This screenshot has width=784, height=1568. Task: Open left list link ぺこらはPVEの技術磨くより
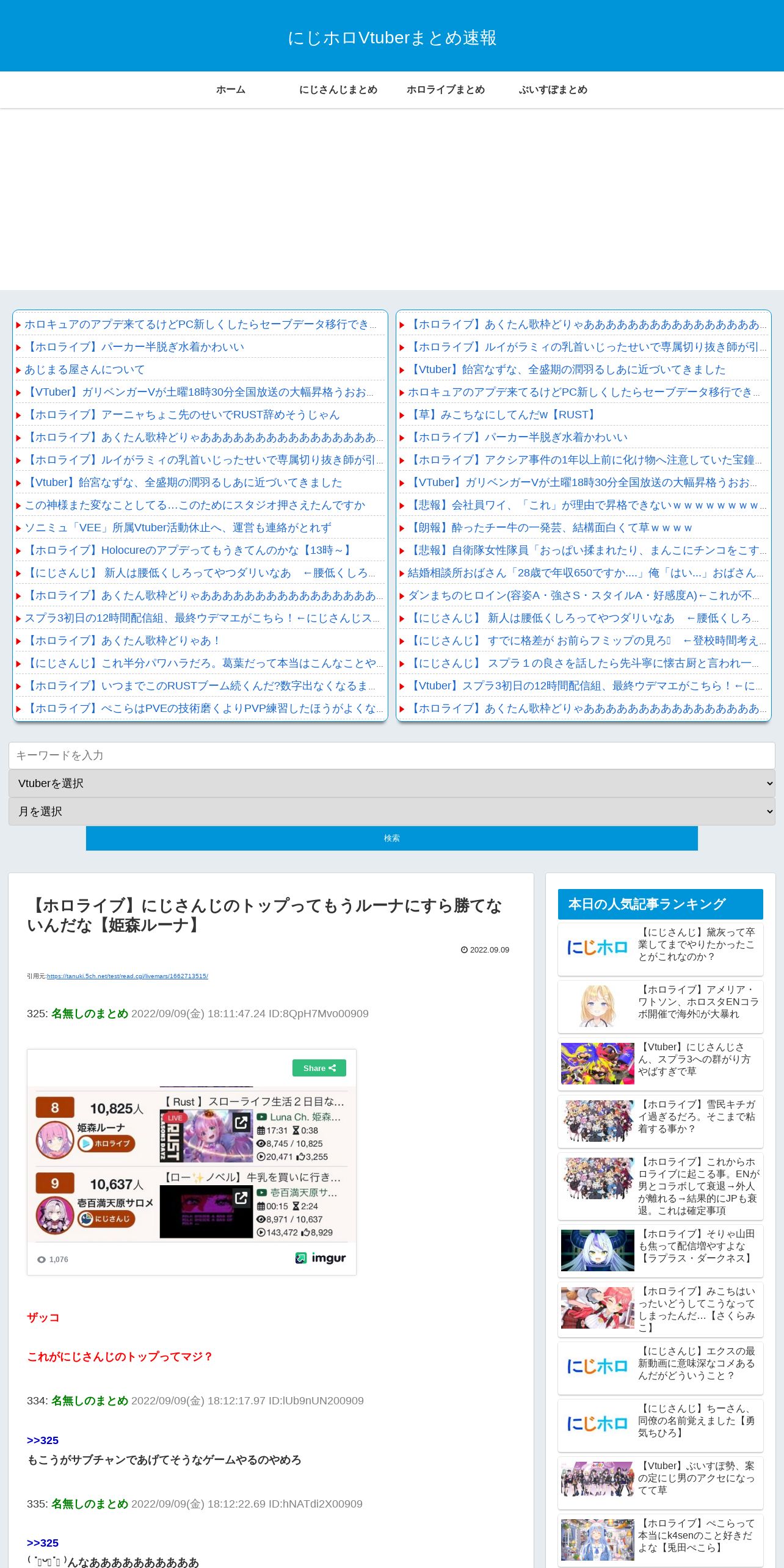tap(204, 708)
